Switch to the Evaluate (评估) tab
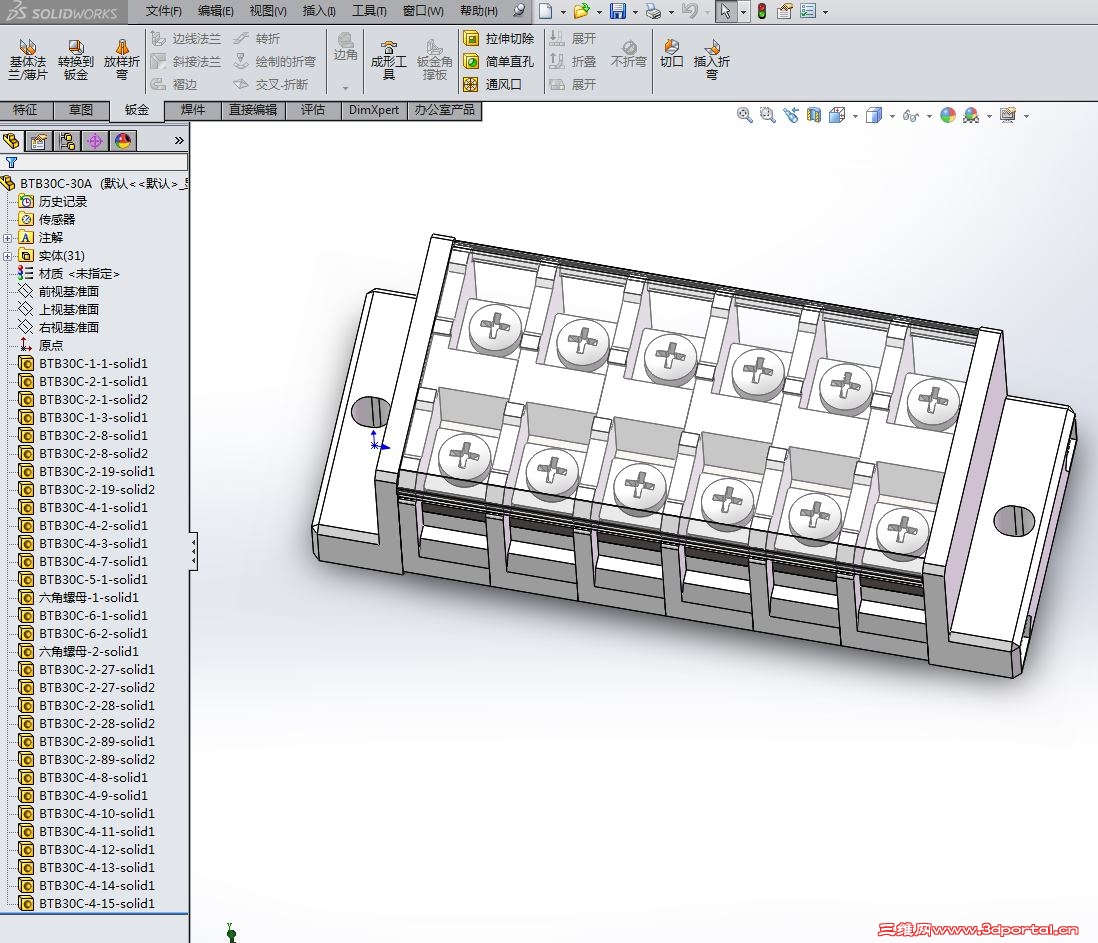1098x943 pixels. tap(313, 110)
